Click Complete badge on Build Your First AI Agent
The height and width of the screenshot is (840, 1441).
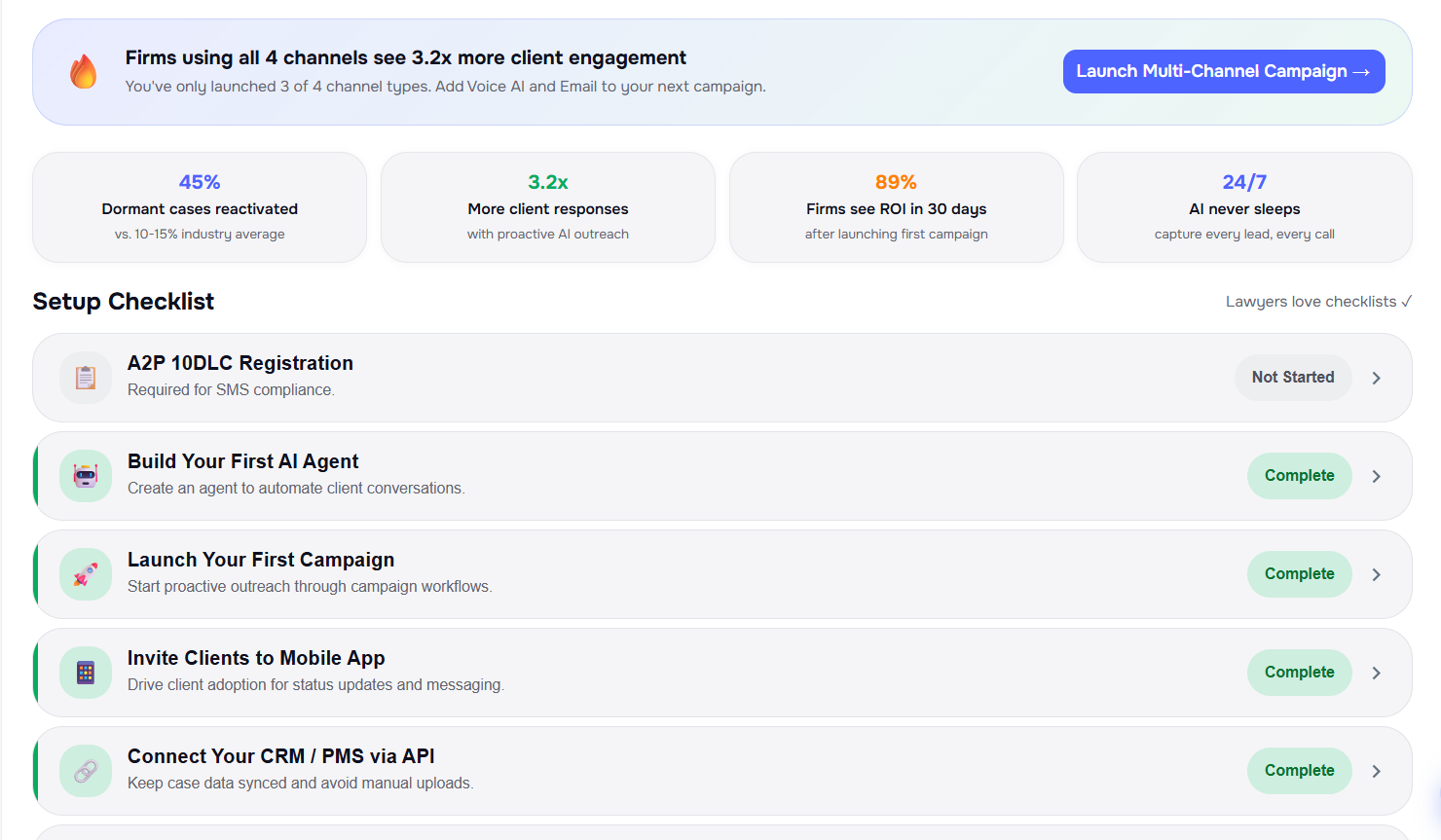[x=1299, y=476]
